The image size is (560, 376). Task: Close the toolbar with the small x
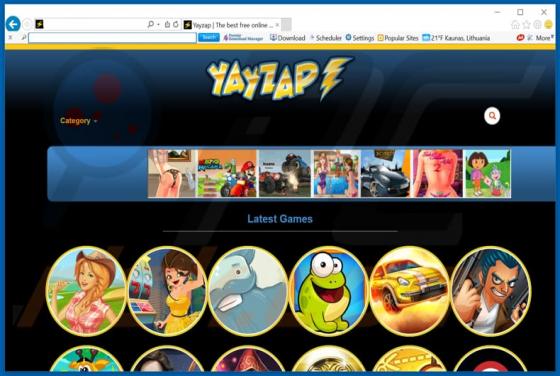point(10,37)
